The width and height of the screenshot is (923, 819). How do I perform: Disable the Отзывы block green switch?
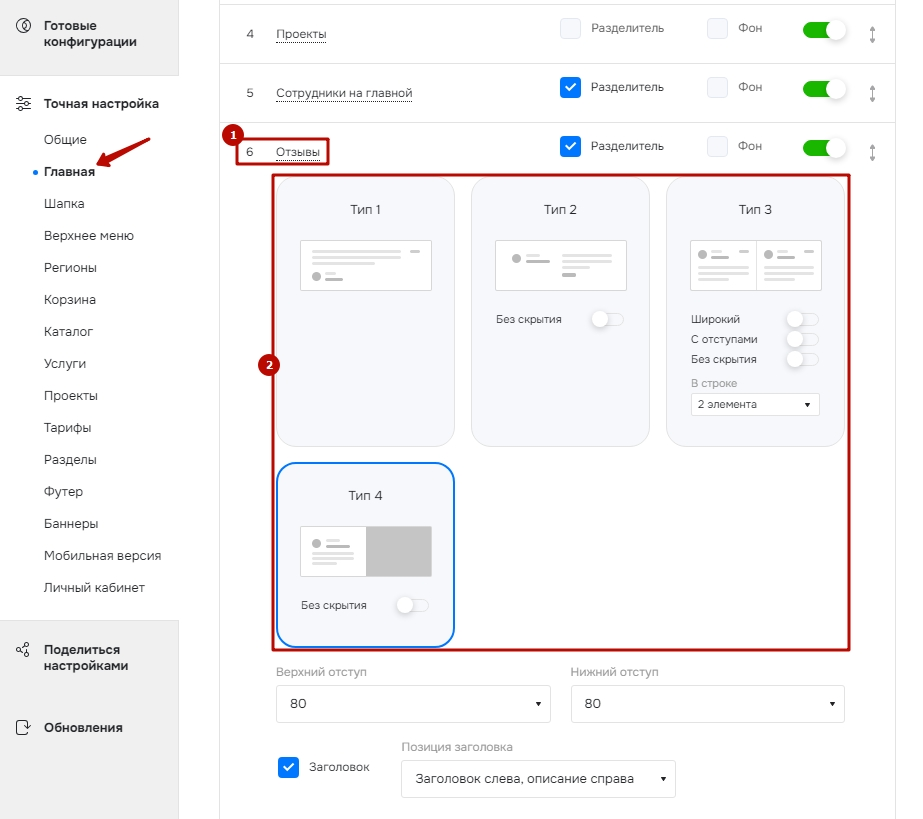point(824,148)
